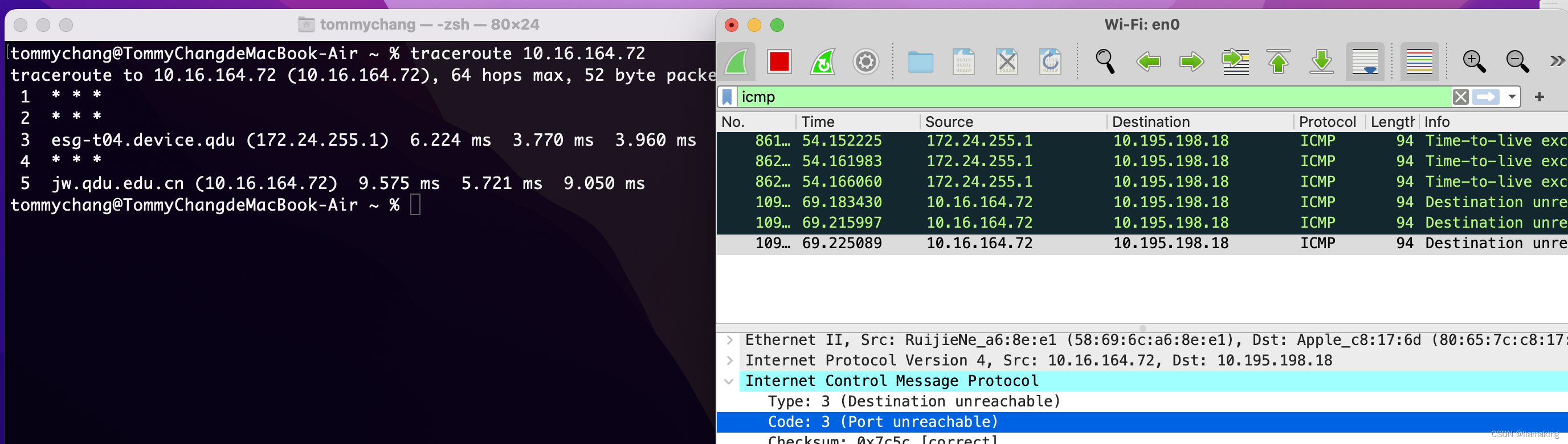Minimize the Wireshark window yellow button
This screenshot has height=444, width=1568.
[x=754, y=25]
